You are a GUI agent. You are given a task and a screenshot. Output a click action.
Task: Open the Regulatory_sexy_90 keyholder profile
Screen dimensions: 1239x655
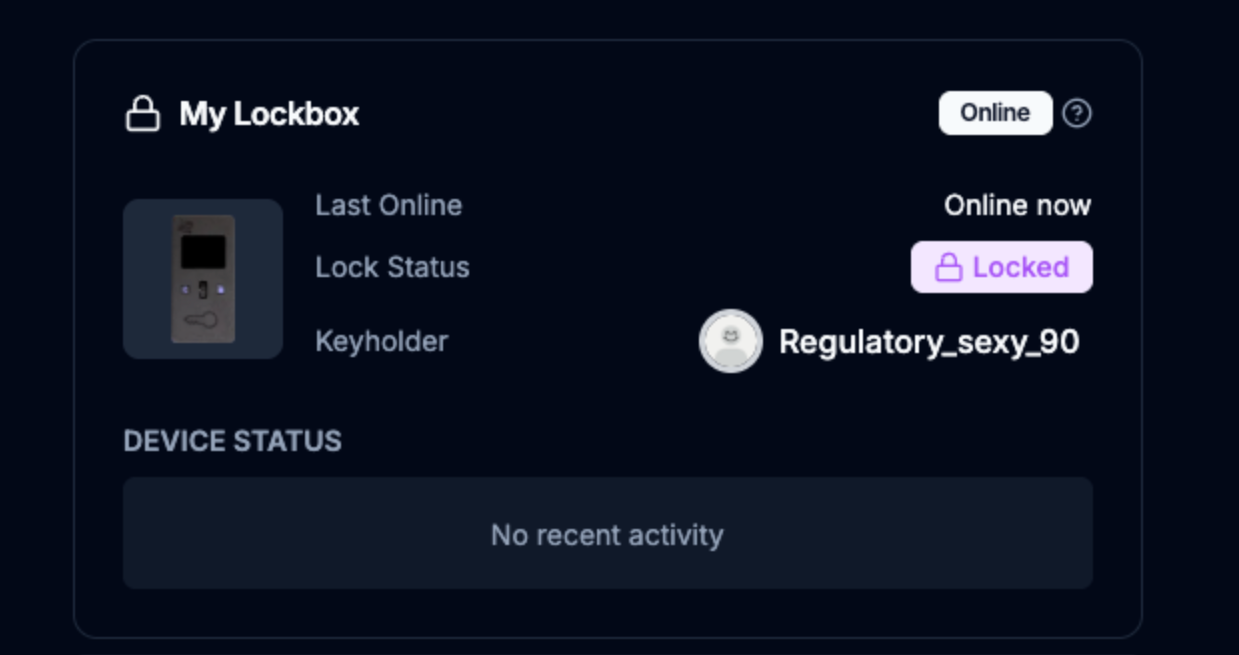pyautogui.click(x=928, y=342)
